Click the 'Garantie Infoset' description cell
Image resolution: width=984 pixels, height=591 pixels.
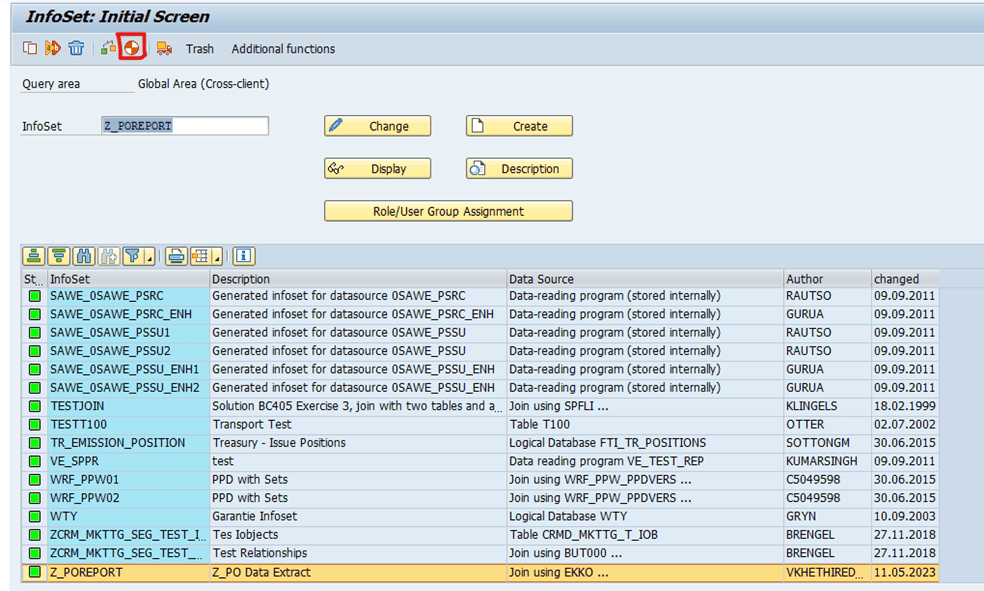click(358, 516)
